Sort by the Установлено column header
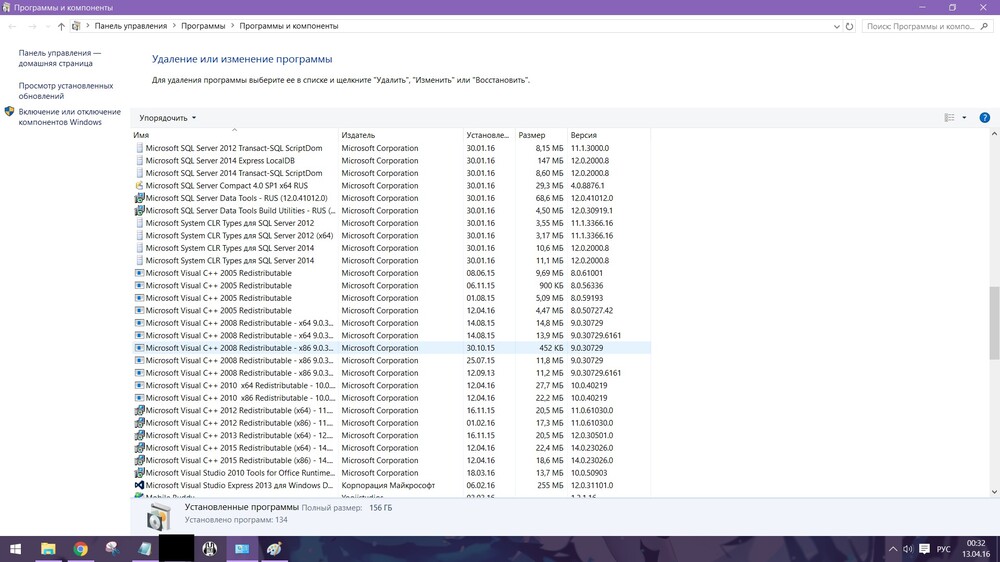Screen dimensions: 1000x562 pyautogui.click(x=489, y=135)
